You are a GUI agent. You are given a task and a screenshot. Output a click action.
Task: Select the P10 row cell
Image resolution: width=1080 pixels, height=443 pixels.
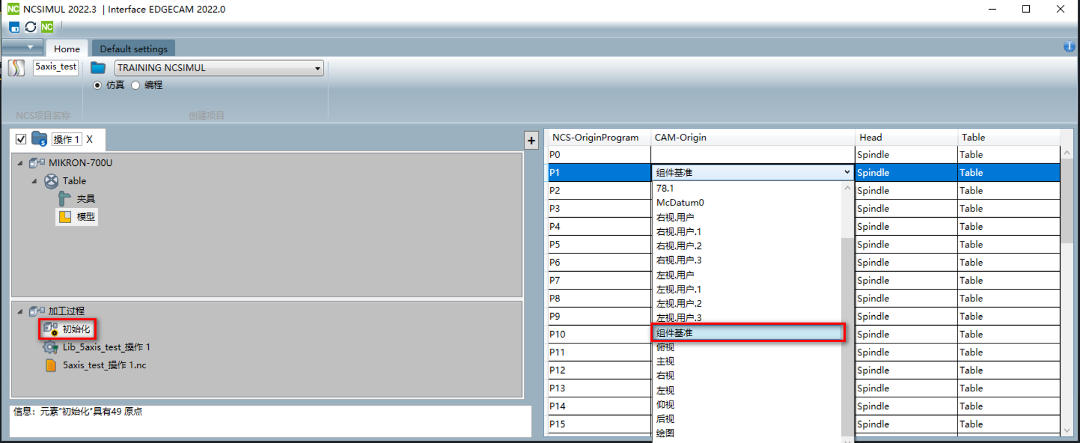pos(599,334)
